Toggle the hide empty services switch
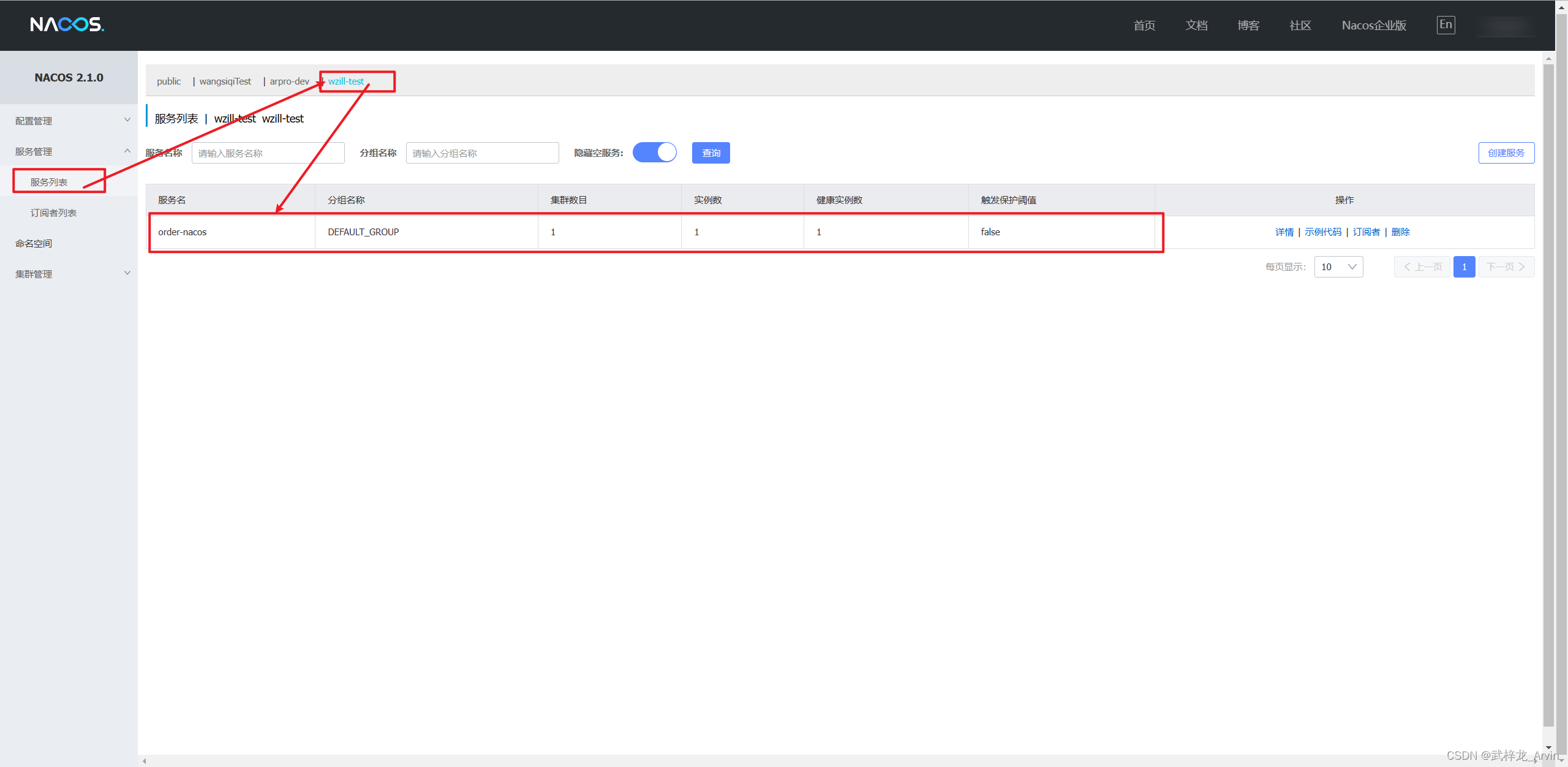Screen dimensions: 1568x767 pyautogui.click(x=655, y=153)
